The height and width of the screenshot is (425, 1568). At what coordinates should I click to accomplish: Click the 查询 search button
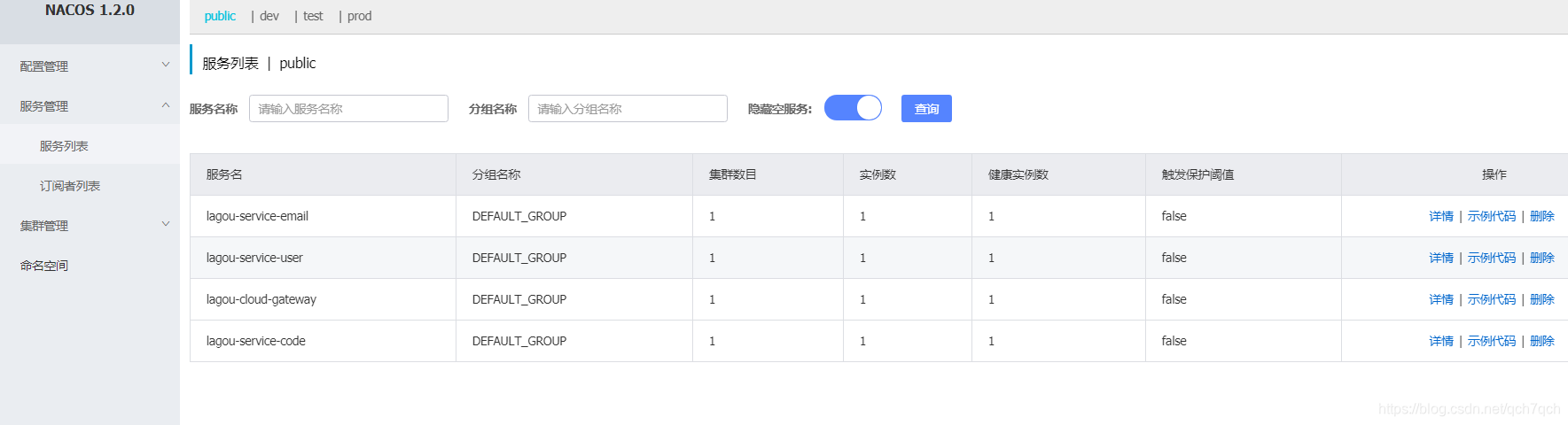926,108
